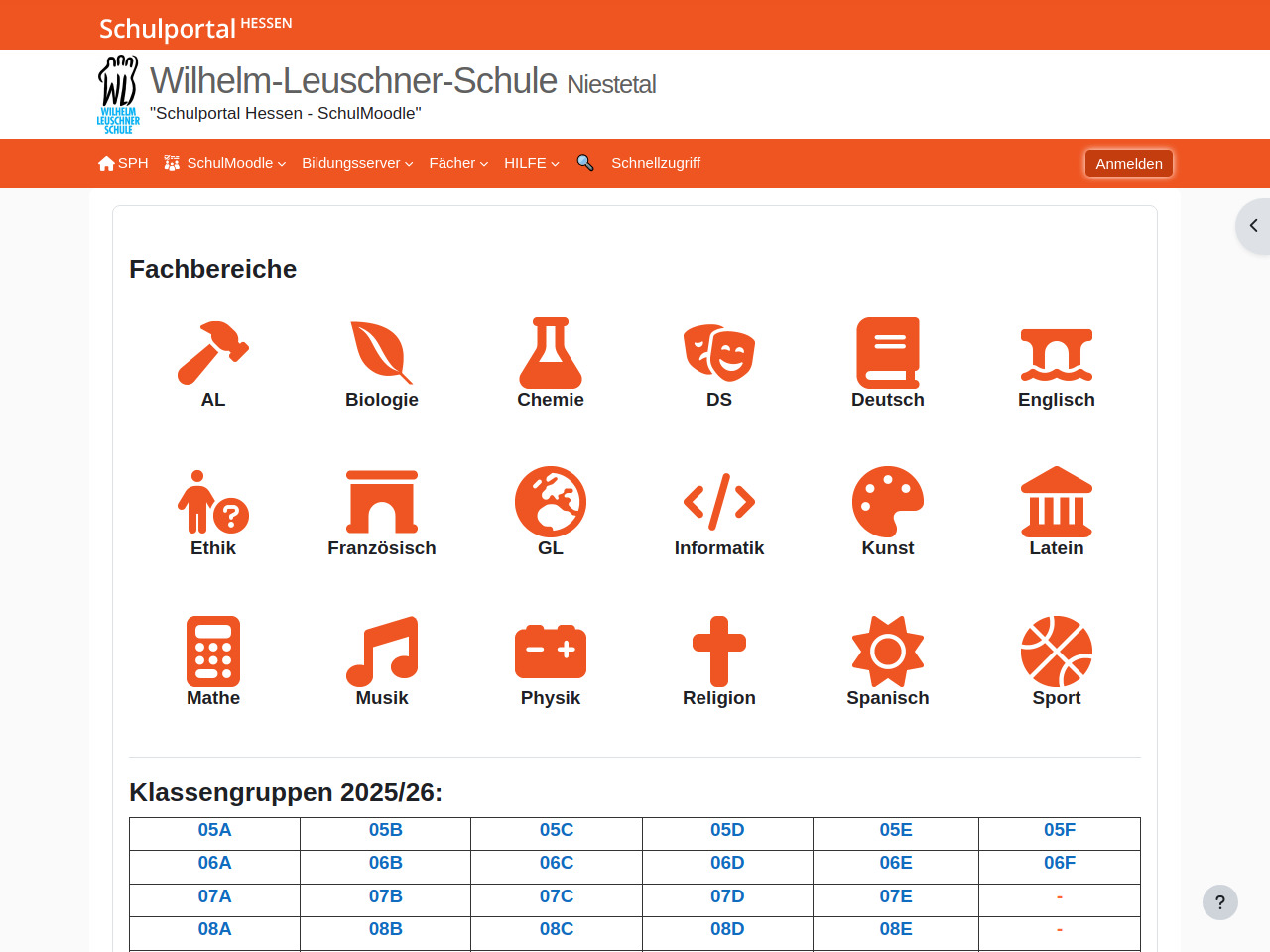Open class group 07C link

coord(557,896)
